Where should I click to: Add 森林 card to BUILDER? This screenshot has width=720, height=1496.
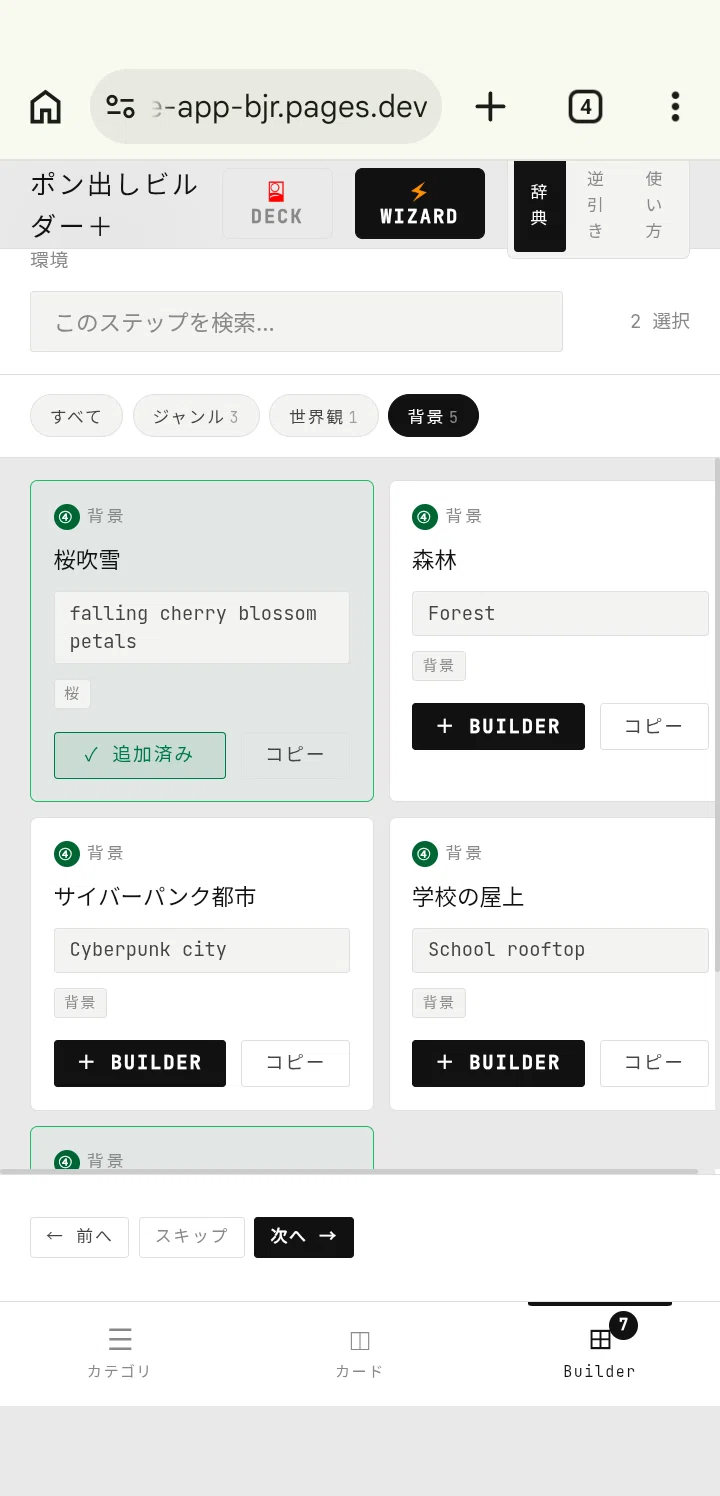pyautogui.click(x=498, y=726)
